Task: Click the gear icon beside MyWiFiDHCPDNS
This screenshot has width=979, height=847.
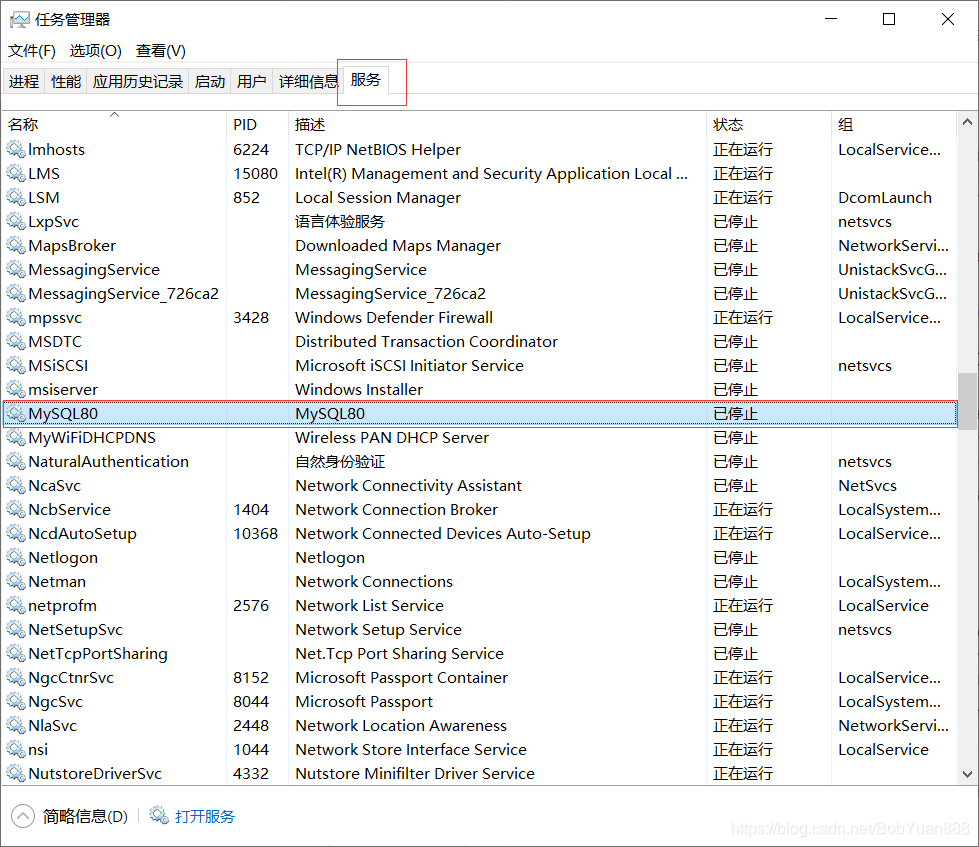Action: click(16, 438)
